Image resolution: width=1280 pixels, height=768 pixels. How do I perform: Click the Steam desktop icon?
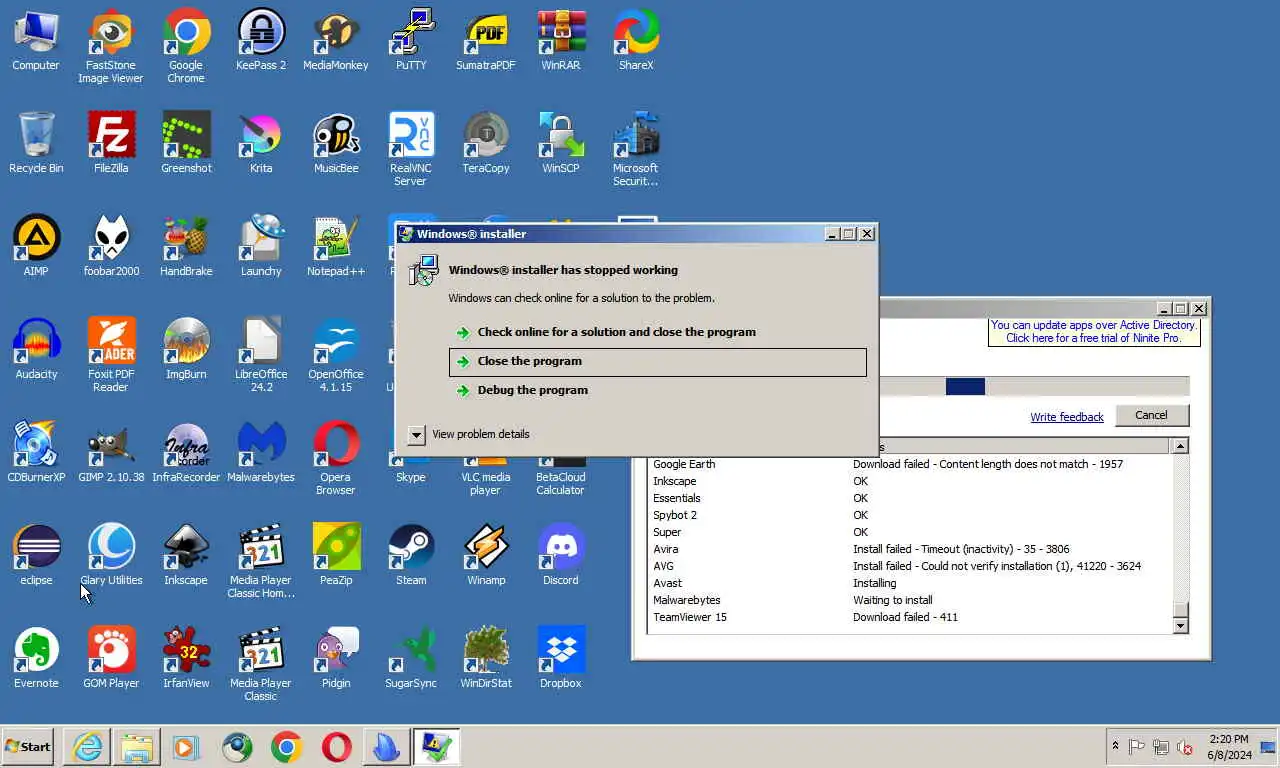pos(411,555)
